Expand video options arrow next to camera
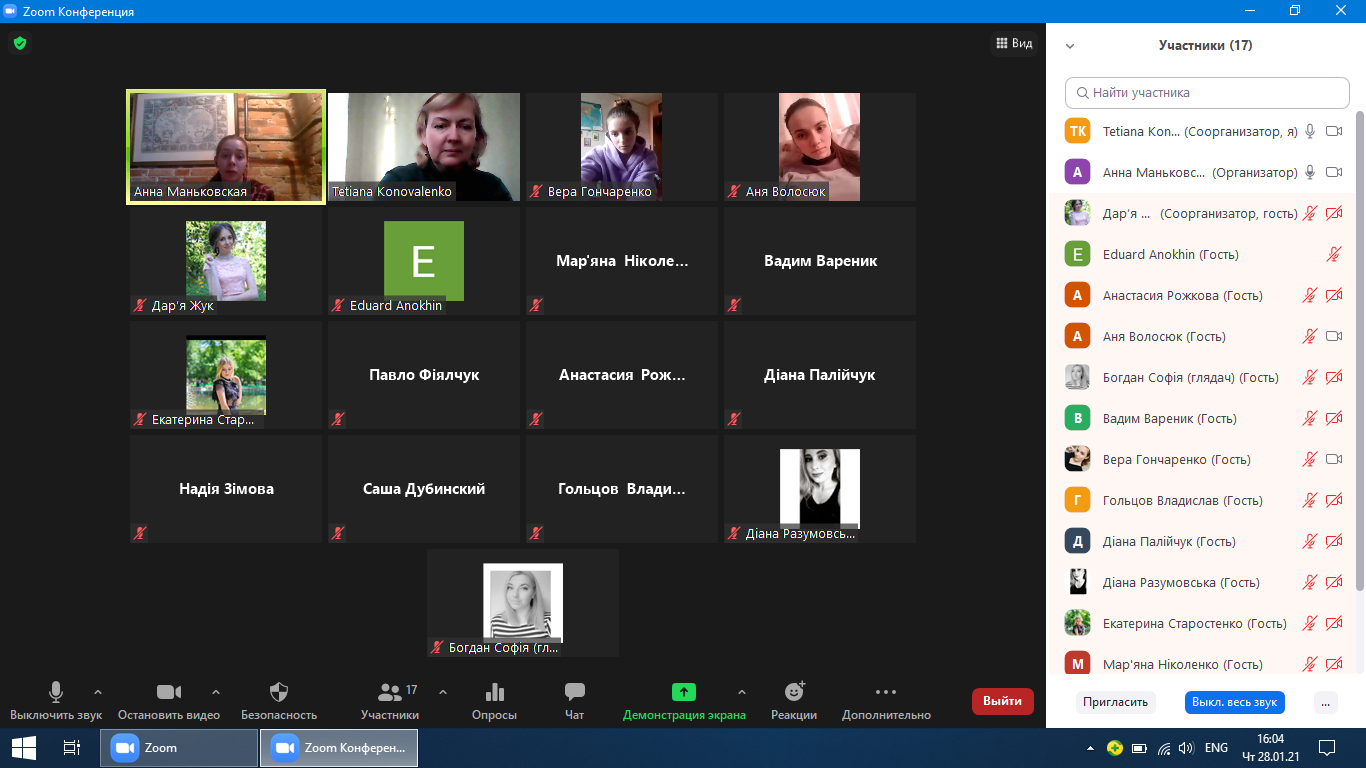The height and width of the screenshot is (768, 1366). [x=216, y=692]
